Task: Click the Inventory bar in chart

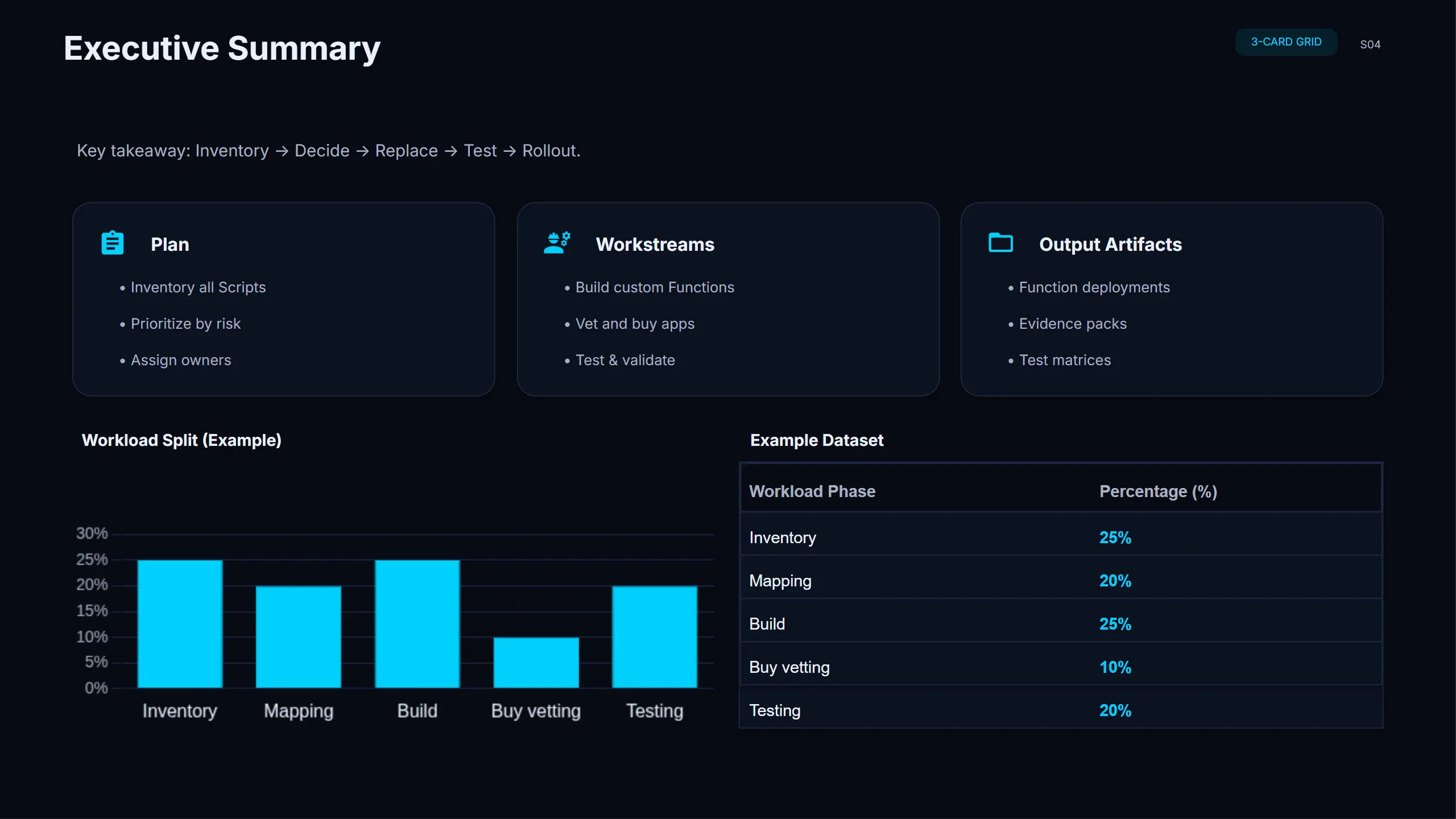Action: tap(180, 623)
